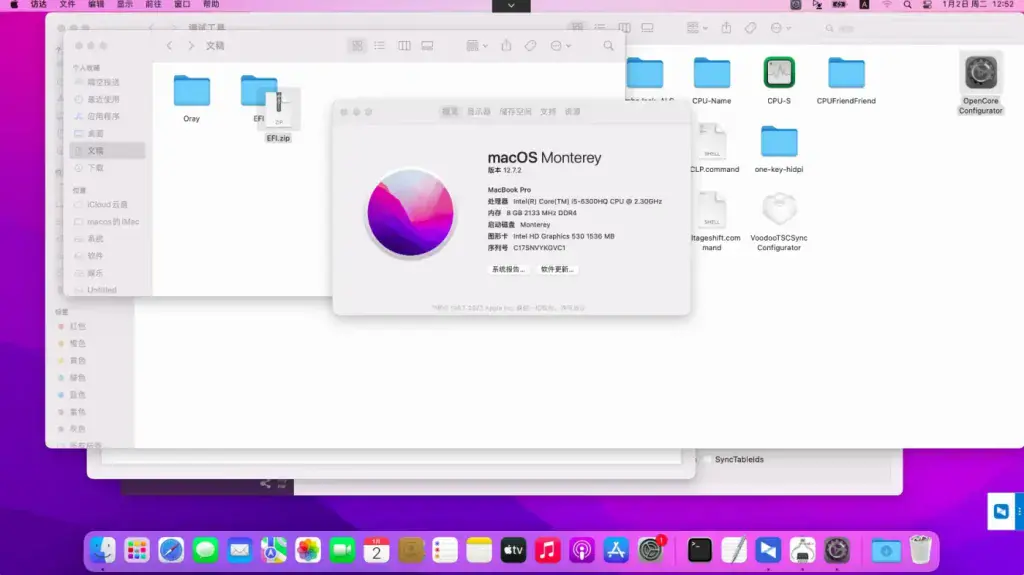Go forward in 文稿 Finder window
This screenshot has width=1024, height=575.
pyautogui.click(x=191, y=46)
